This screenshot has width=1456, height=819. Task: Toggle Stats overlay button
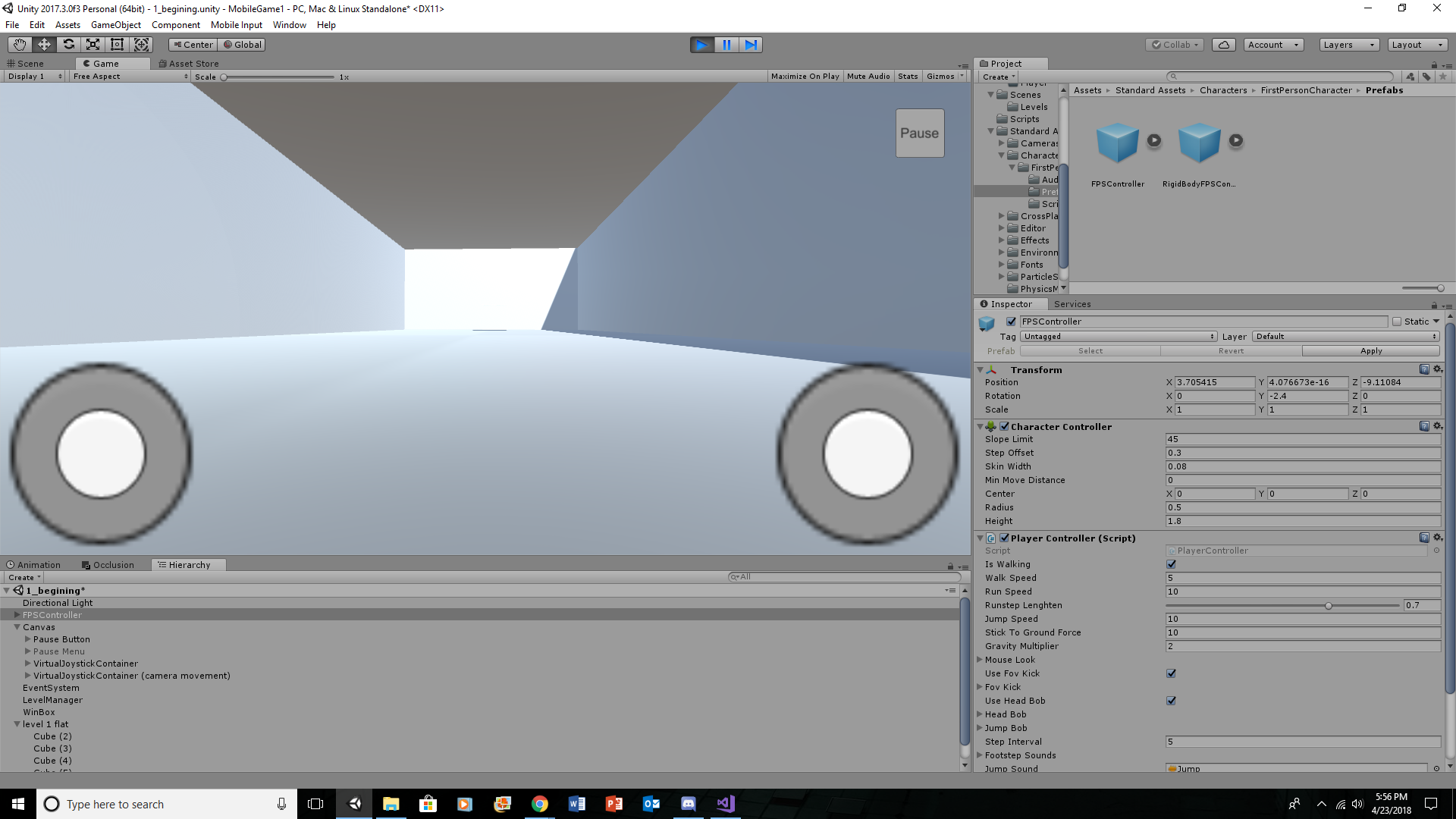point(908,77)
